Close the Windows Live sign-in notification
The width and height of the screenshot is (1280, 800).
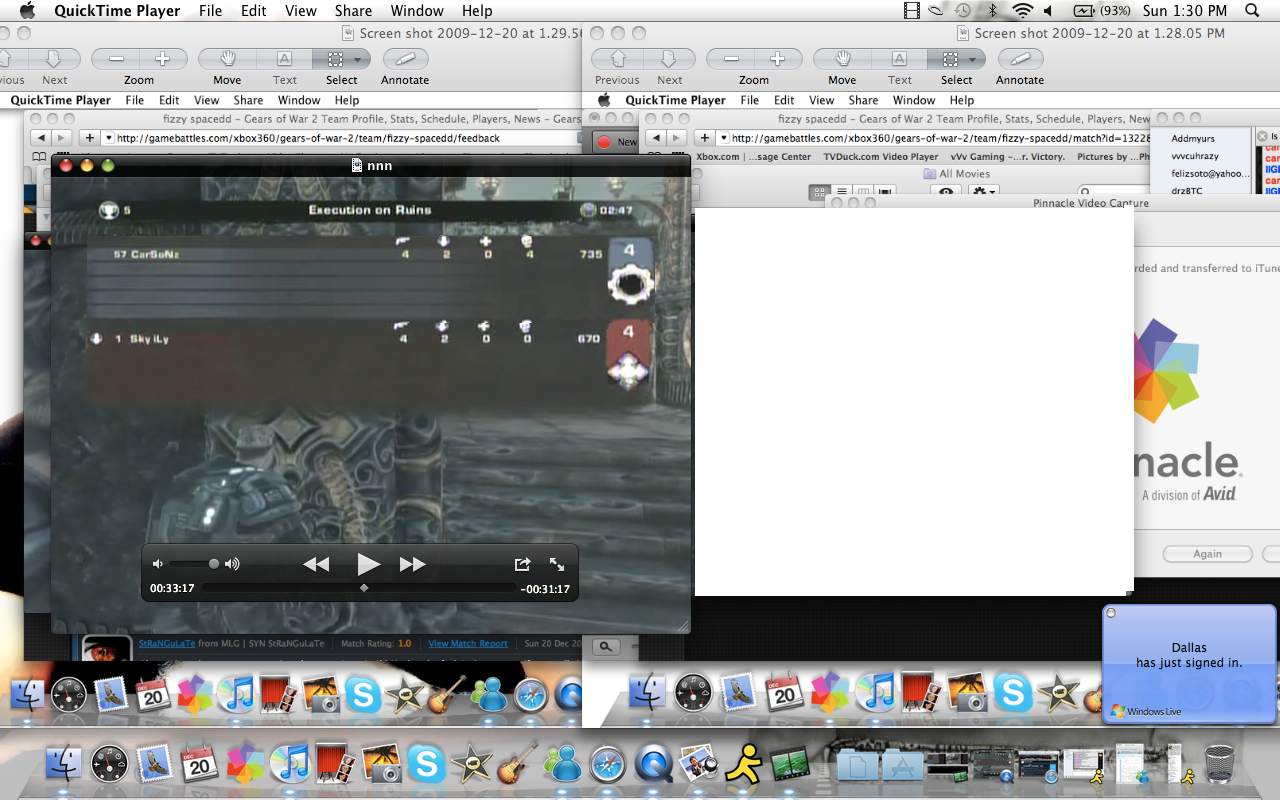[1111, 613]
